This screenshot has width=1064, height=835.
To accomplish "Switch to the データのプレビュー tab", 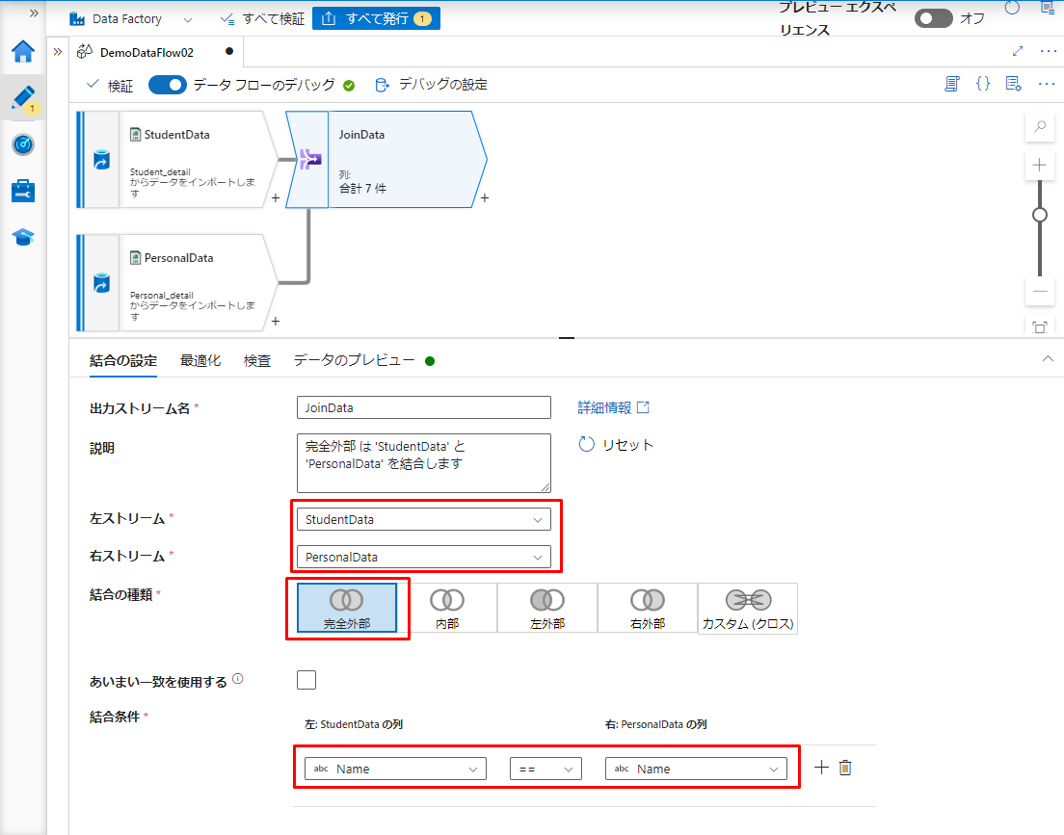I will [x=364, y=361].
